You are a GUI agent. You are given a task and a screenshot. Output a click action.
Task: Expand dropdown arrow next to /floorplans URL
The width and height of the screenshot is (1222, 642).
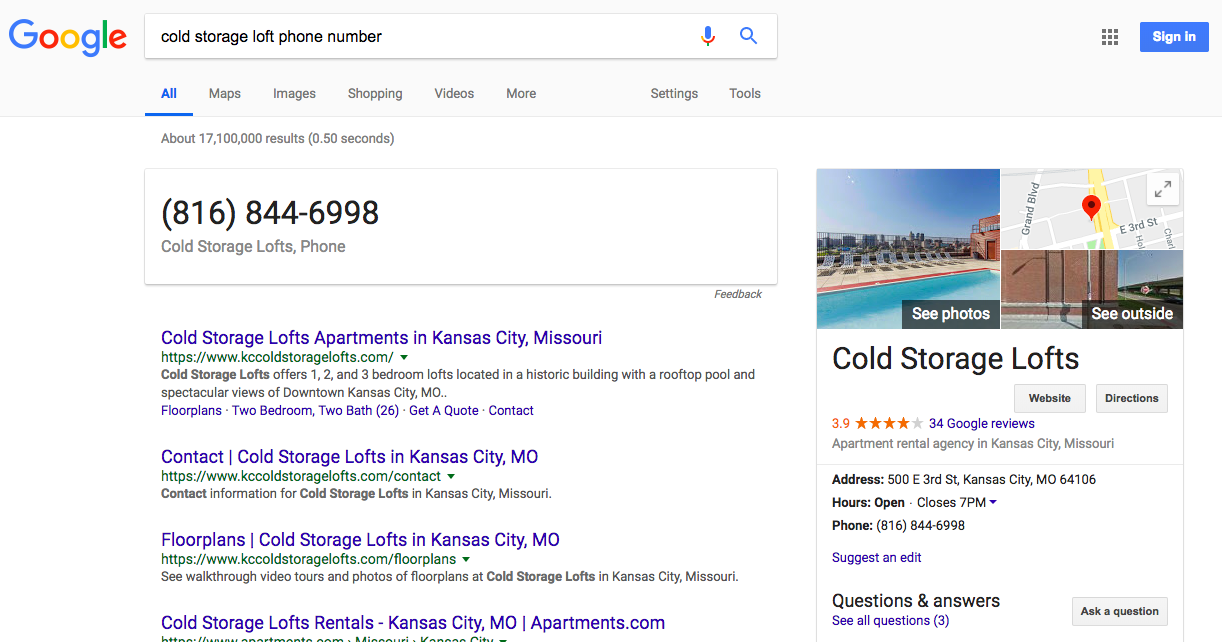click(x=467, y=559)
